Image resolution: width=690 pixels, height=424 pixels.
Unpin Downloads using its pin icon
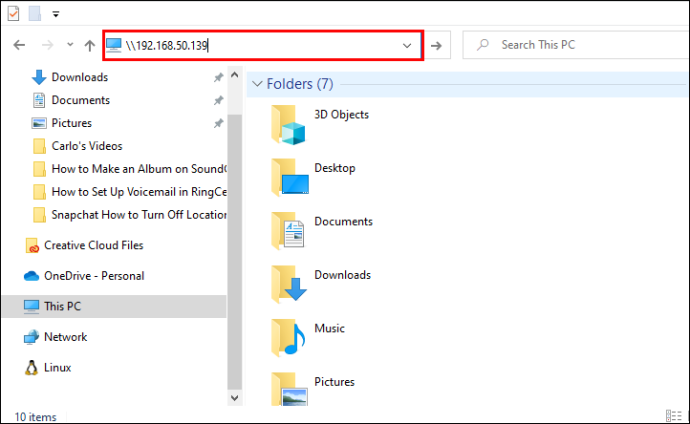pyautogui.click(x=218, y=77)
